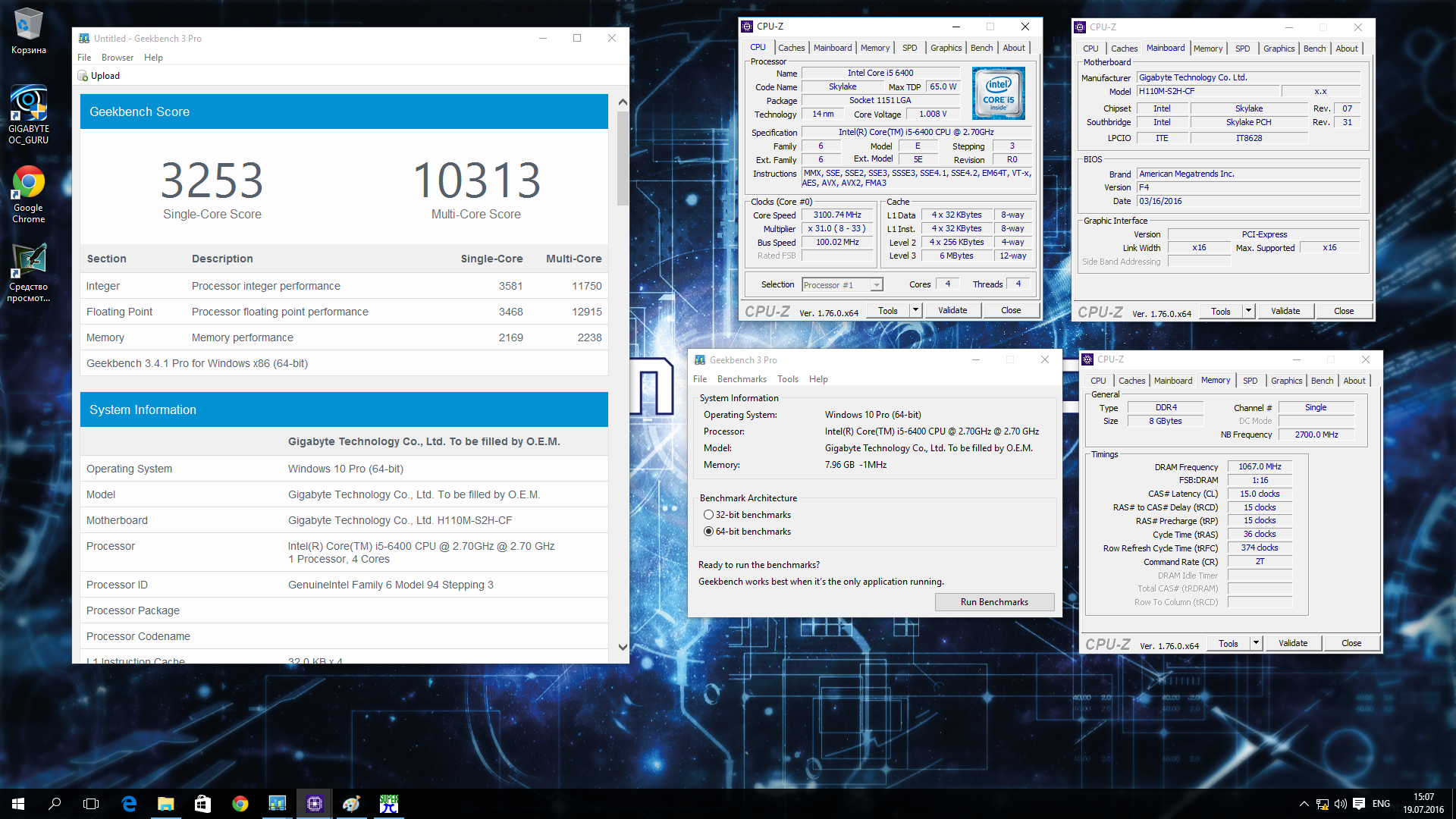Image resolution: width=1456 pixels, height=819 pixels.
Task: Click Validate in CPU-Z Memory window
Action: (1292, 643)
